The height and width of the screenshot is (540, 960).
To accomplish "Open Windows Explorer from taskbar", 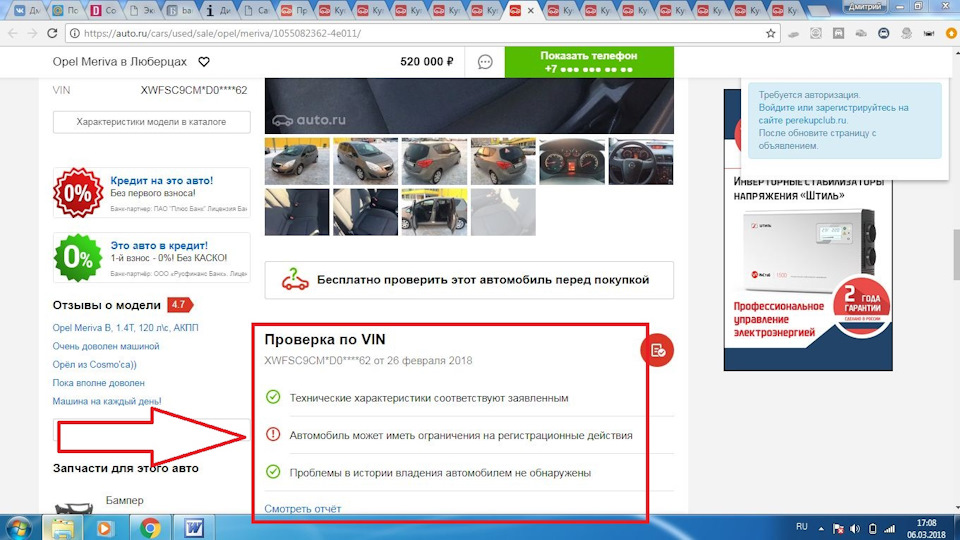I will 62,528.
